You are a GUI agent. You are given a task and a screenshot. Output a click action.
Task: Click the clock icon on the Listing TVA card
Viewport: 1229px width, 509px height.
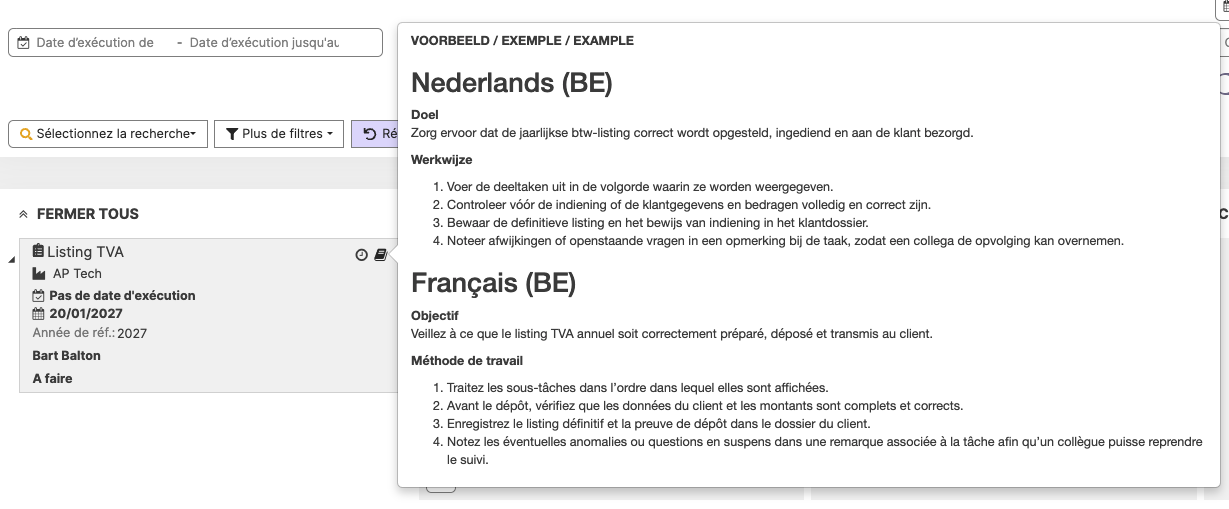click(x=362, y=255)
